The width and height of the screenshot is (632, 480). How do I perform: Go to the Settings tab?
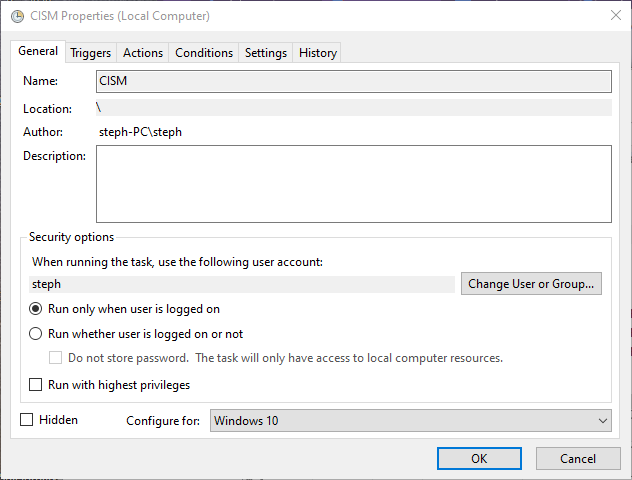click(265, 53)
